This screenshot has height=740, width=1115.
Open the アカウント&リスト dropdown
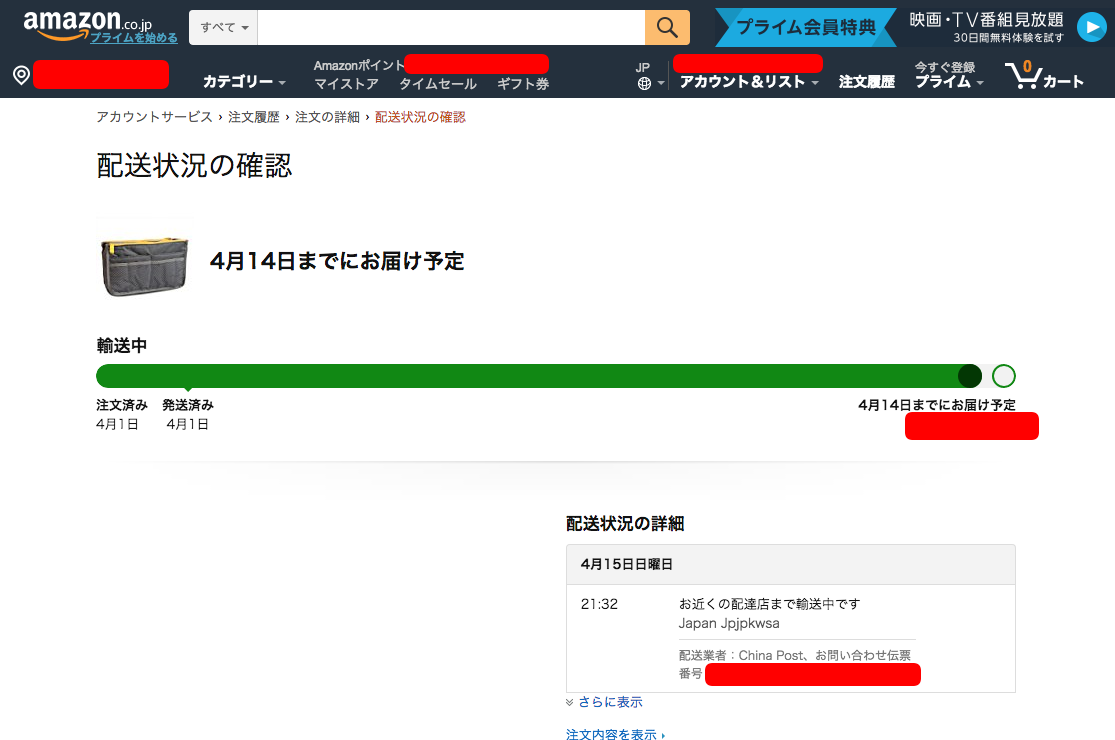748,80
